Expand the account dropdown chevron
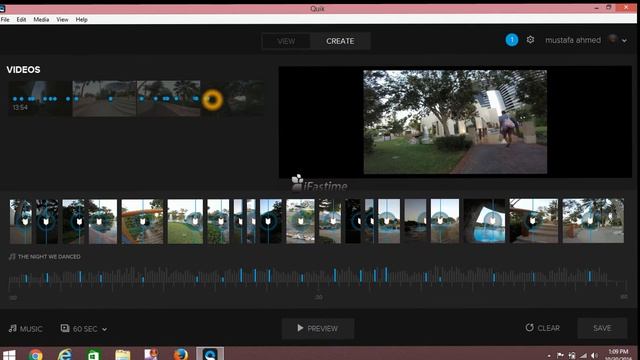This screenshot has height=360, width=640. (x=624, y=40)
